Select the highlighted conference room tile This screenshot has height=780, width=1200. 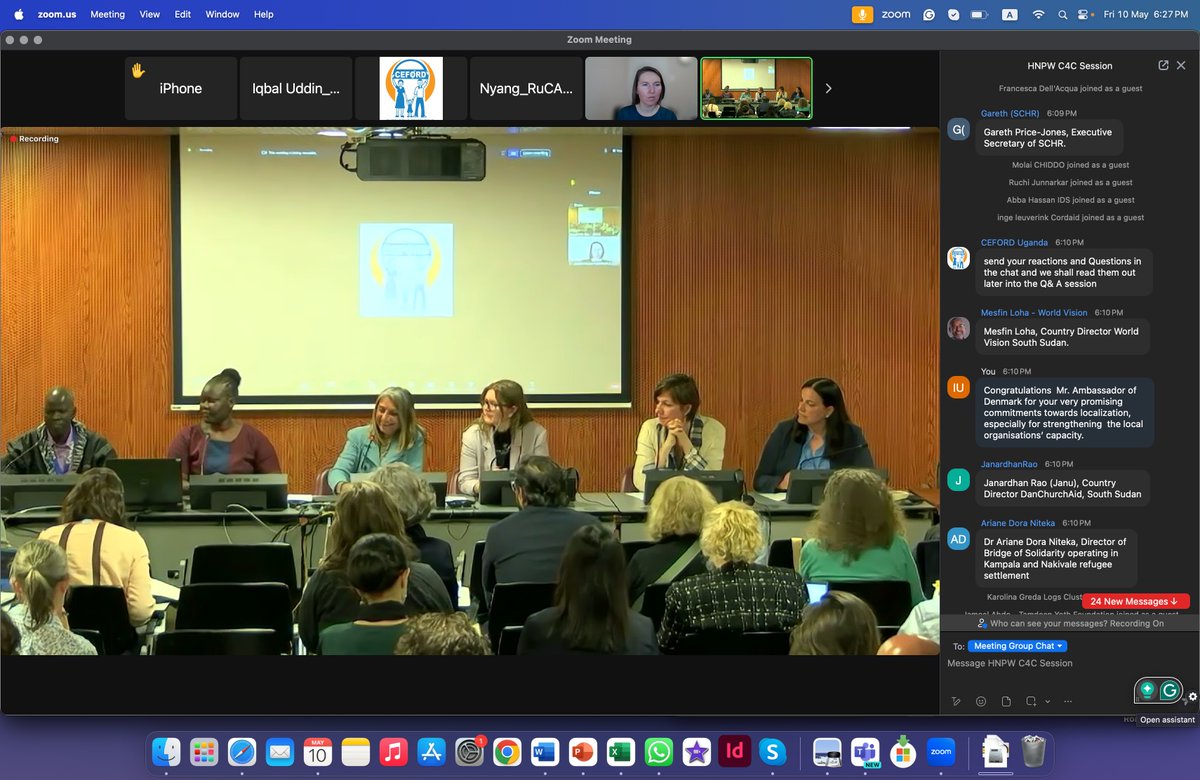point(756,88)
